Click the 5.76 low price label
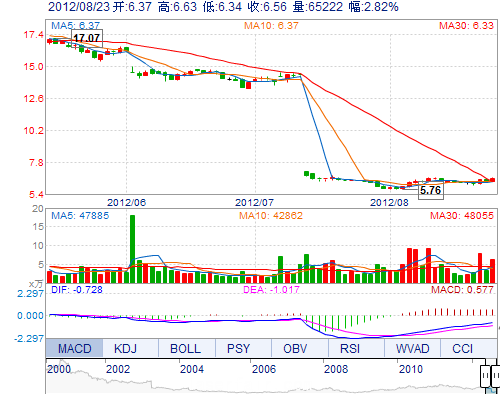This screenshot has width=500, height=394. pyautogui.click(x=431, y=190)
